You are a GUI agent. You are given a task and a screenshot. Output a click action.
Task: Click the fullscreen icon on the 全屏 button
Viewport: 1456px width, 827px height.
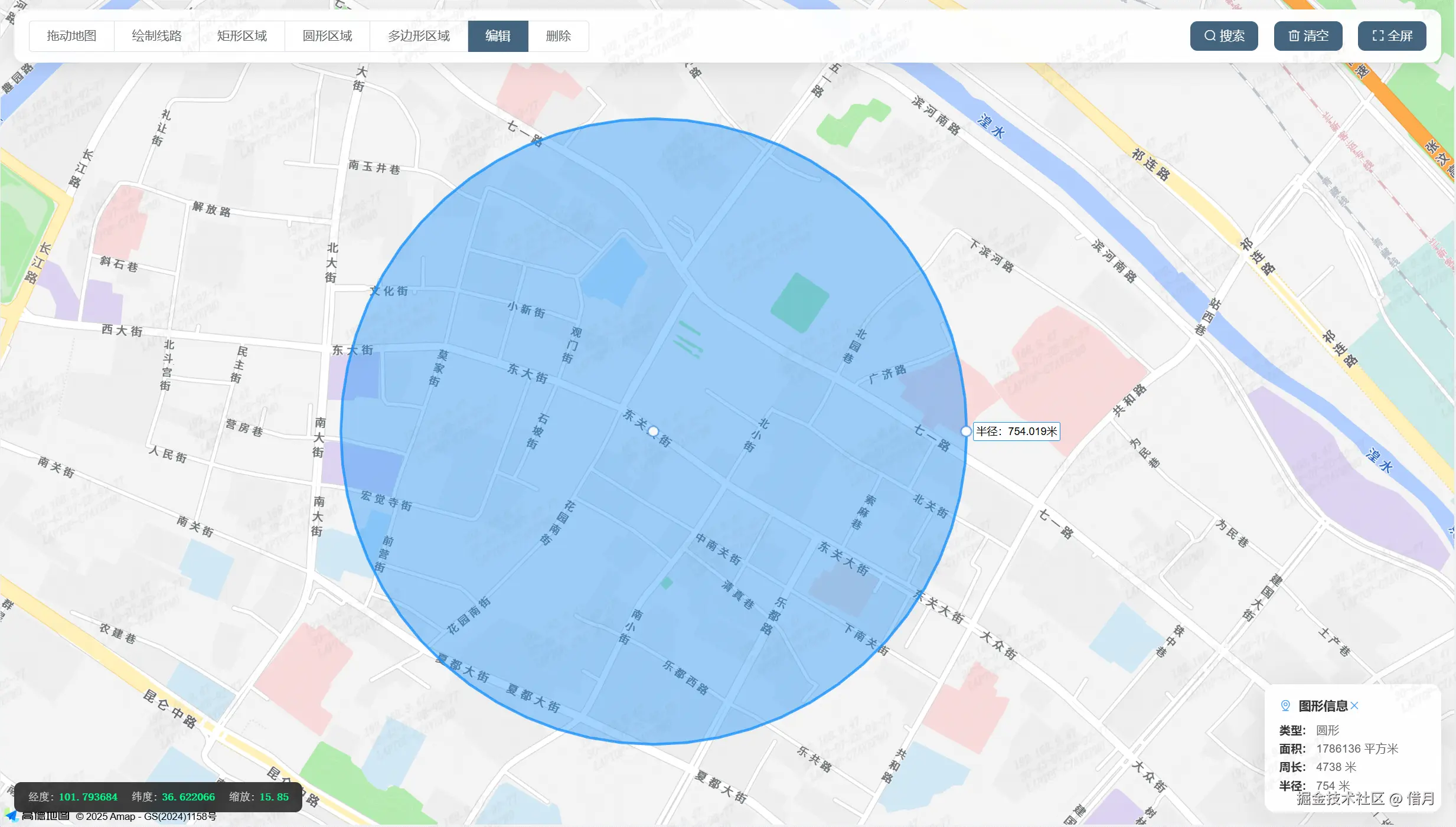pyautogui.click(x=1377, y=36)
